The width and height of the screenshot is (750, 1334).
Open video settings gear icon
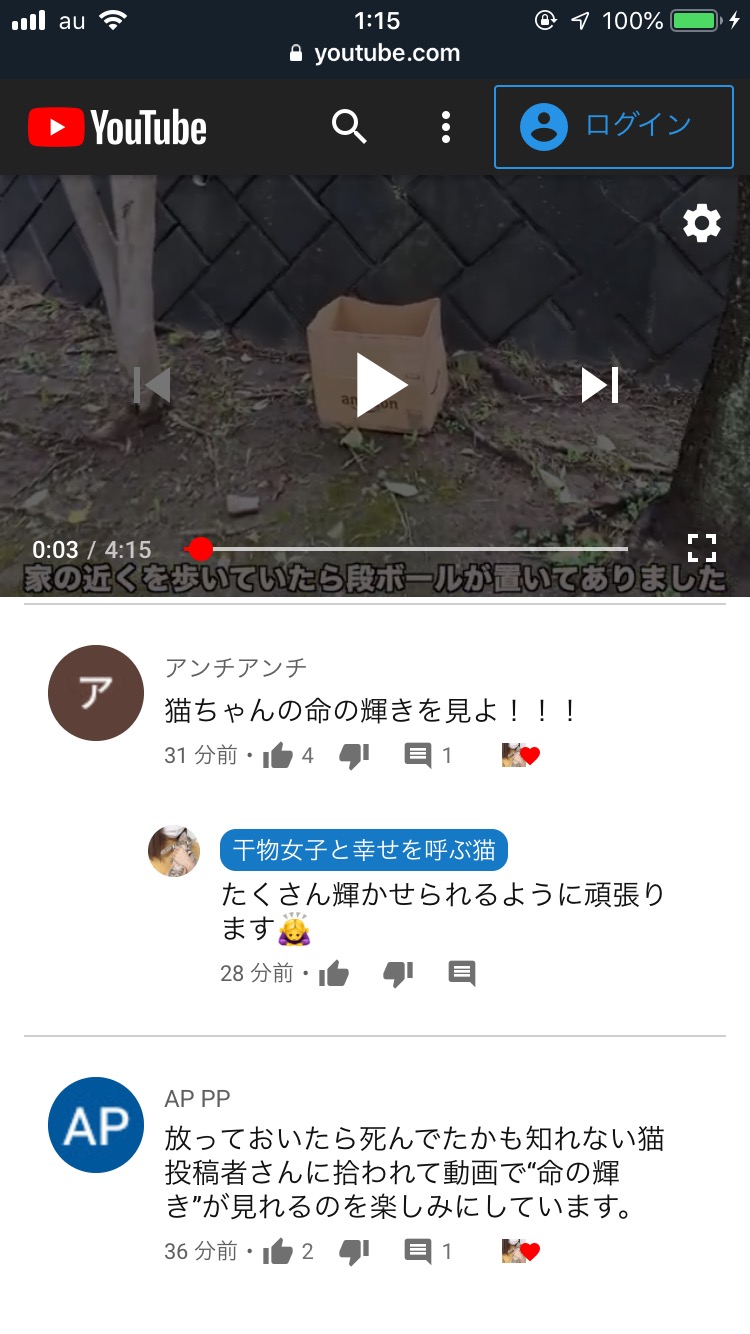click(x=702, y=223)
